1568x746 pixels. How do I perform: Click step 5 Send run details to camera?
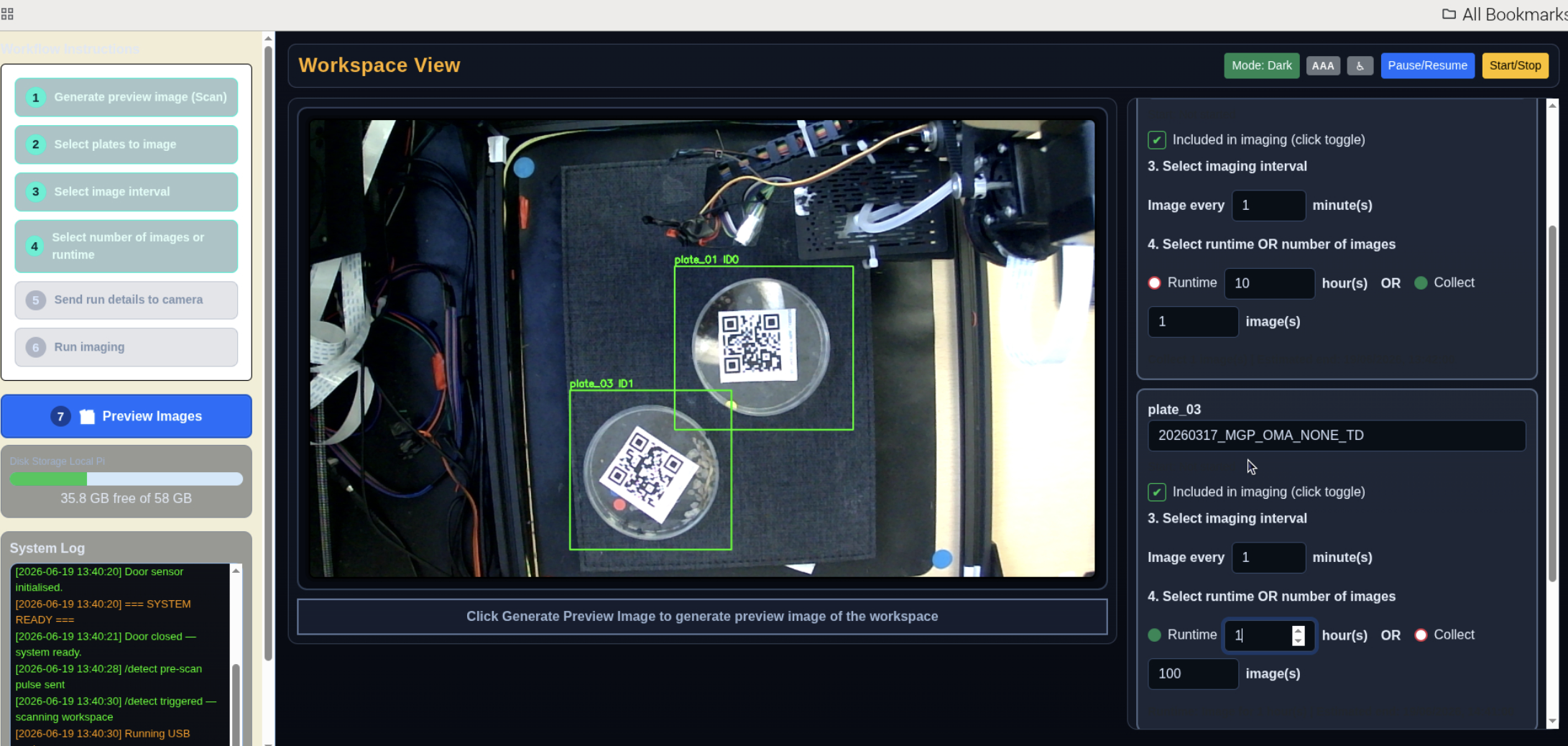pos(126,300)
